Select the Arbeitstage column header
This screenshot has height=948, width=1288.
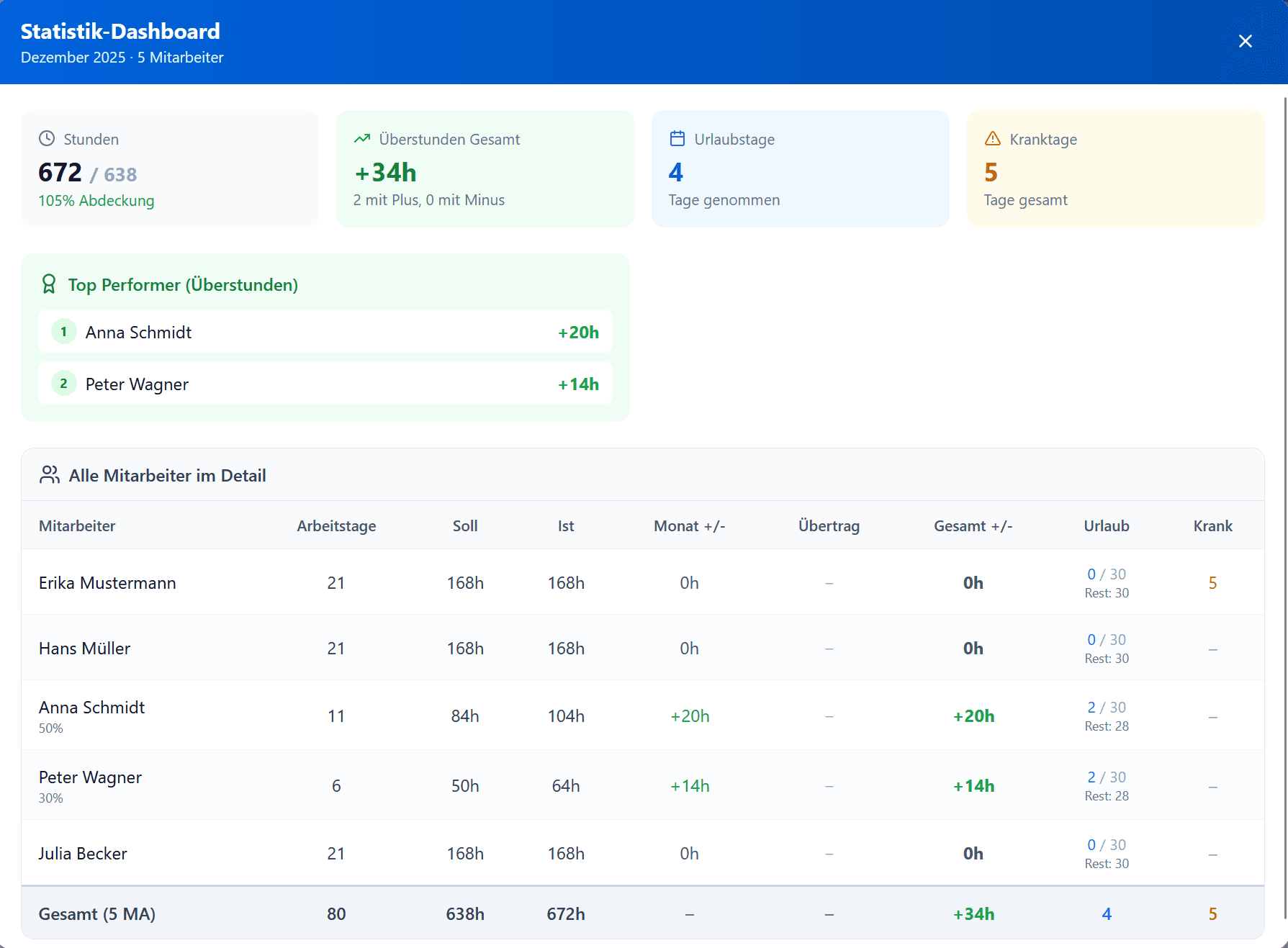336,526
